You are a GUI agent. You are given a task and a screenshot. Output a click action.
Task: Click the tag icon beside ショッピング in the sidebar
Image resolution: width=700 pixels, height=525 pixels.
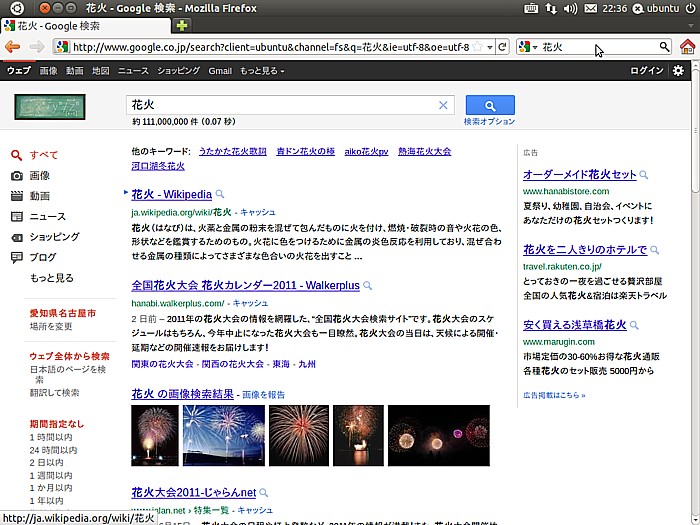[17, 238]
